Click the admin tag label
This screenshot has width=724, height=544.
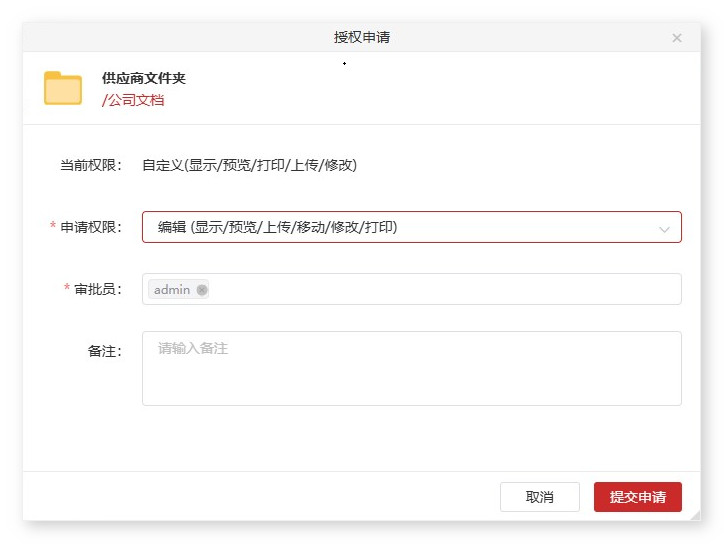(172, 290)
